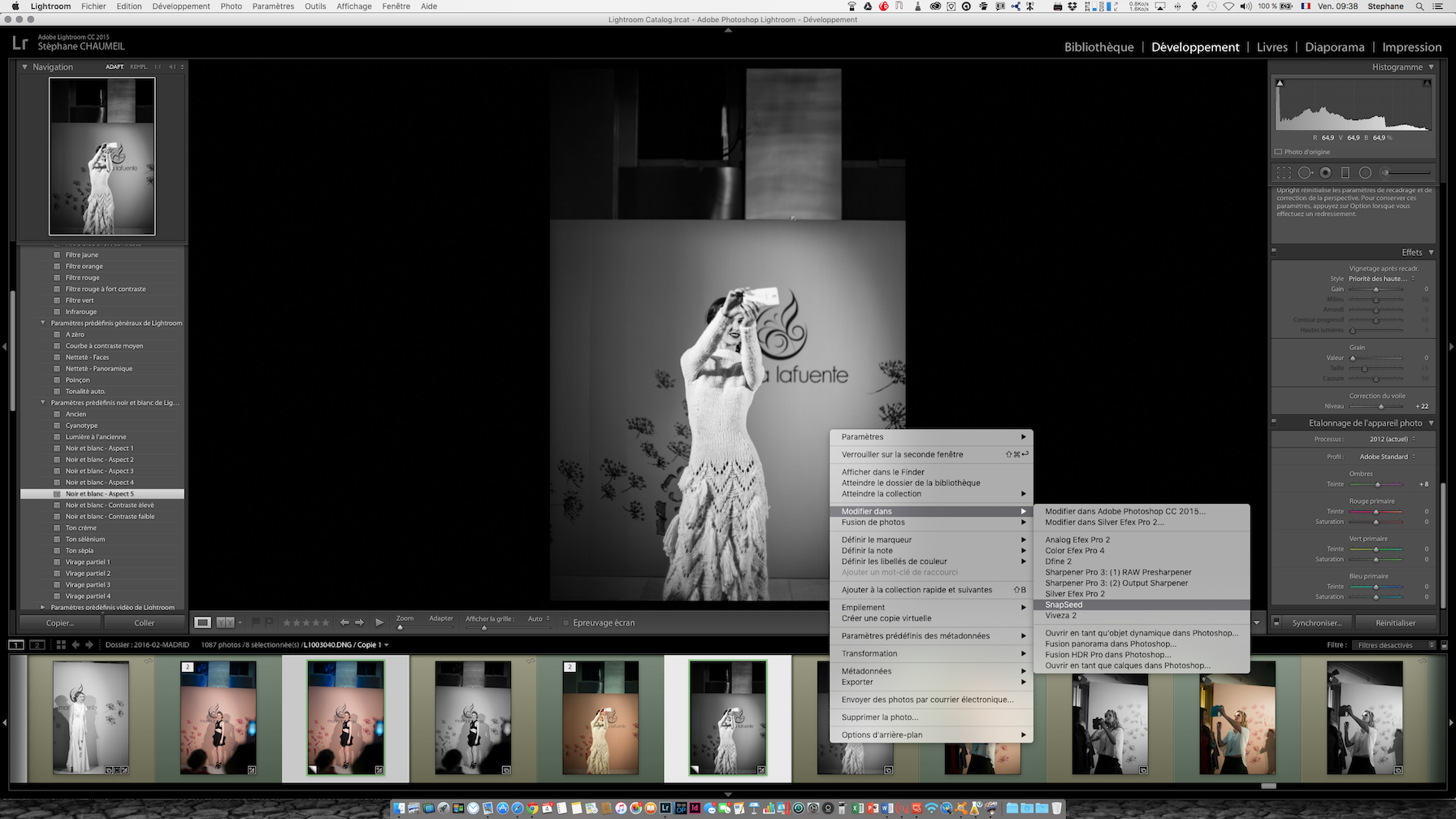This screenshot has width=1456, height=819.
Task: Expand Paramètres prédéfinis vidéo de Lightroom folder
Action: pos(43,607)
